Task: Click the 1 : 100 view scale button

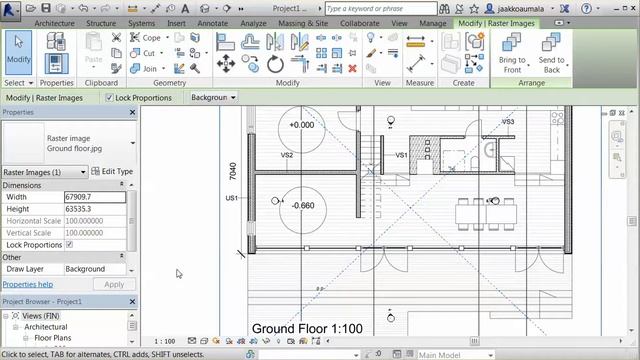Action: pyautogui.click(x=165, y=341)
